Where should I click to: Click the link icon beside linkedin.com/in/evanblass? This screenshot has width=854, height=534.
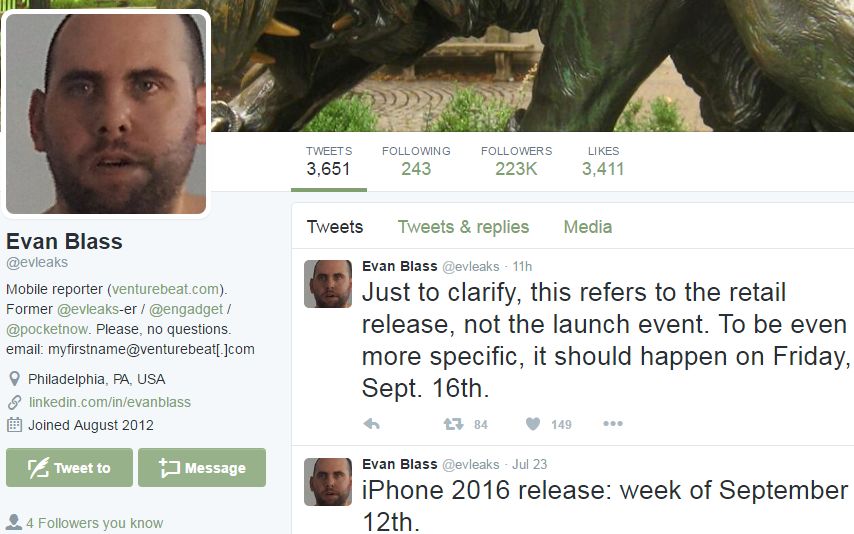pos(15,402)
